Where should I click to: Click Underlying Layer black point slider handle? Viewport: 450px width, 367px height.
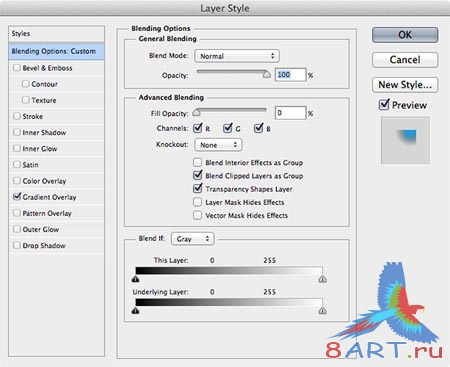tap(135, 311)
